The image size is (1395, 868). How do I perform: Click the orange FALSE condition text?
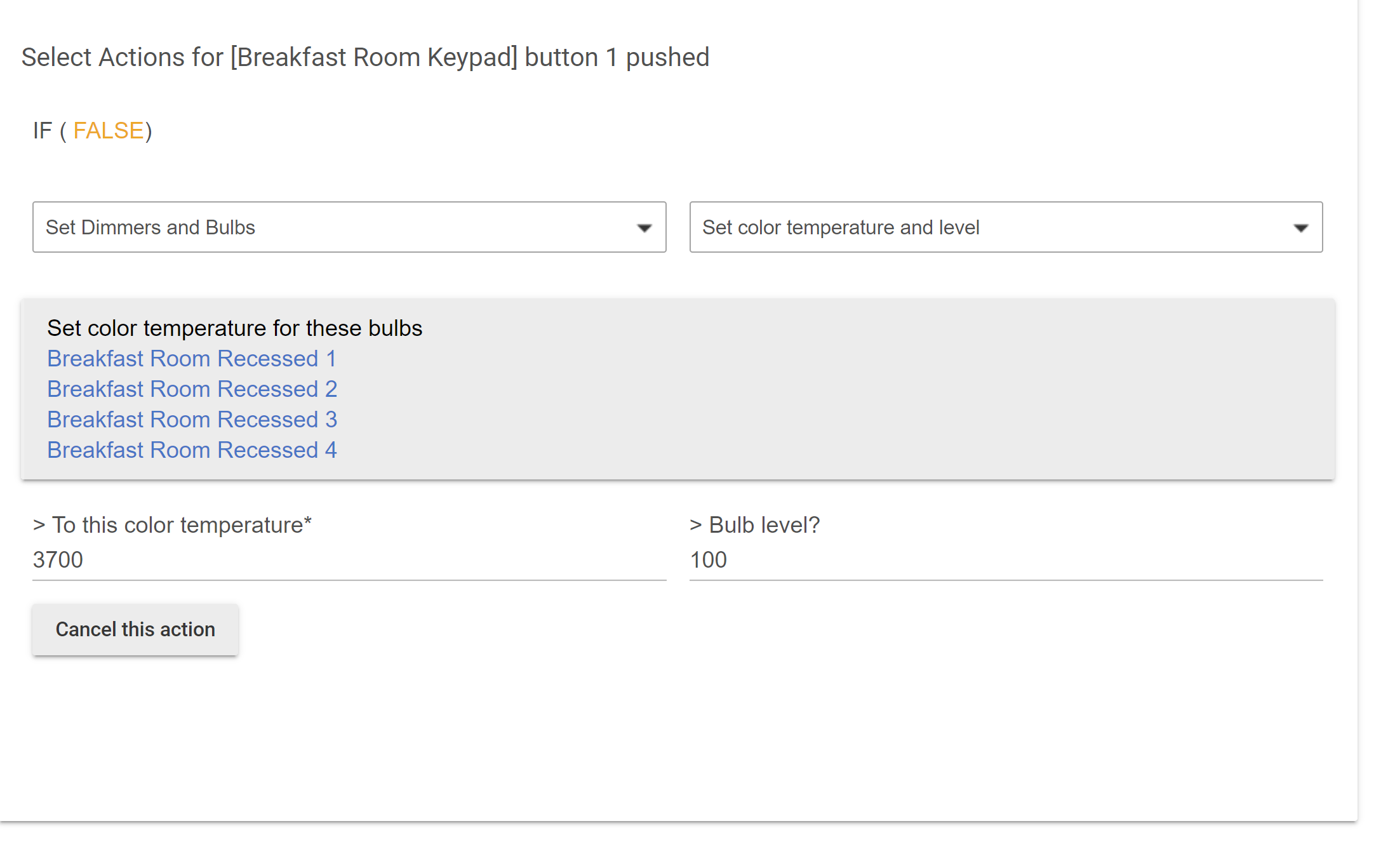[x=109, y=131]
